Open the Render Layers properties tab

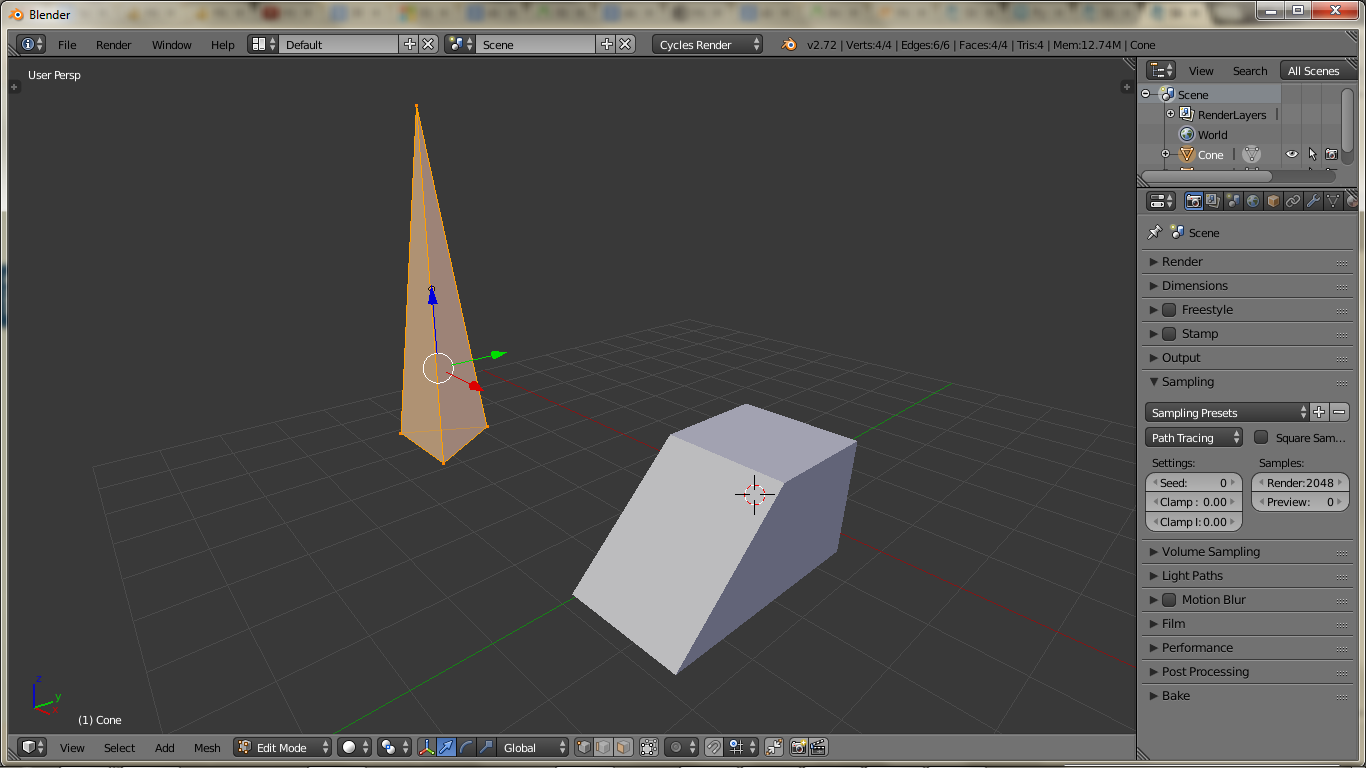pos(1213,201)
